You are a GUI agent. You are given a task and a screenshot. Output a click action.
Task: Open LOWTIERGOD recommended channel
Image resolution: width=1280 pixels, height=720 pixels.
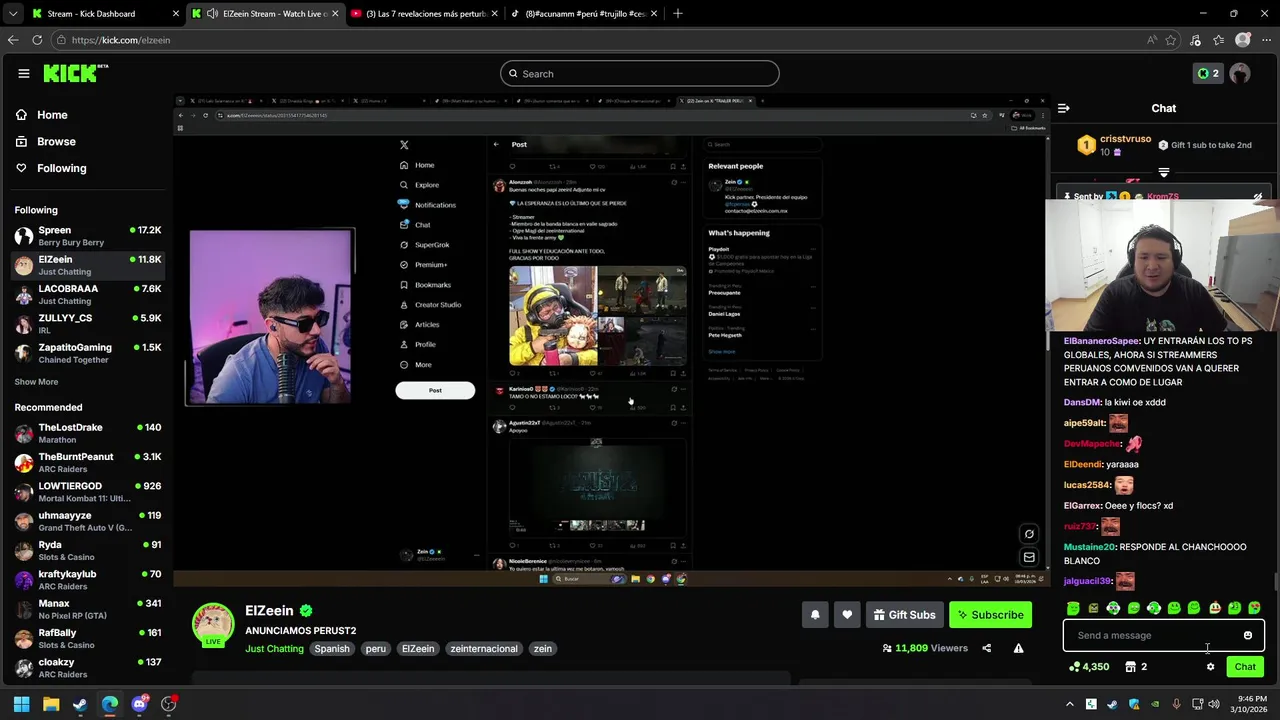pyautogui.click(x=88, y=492)
